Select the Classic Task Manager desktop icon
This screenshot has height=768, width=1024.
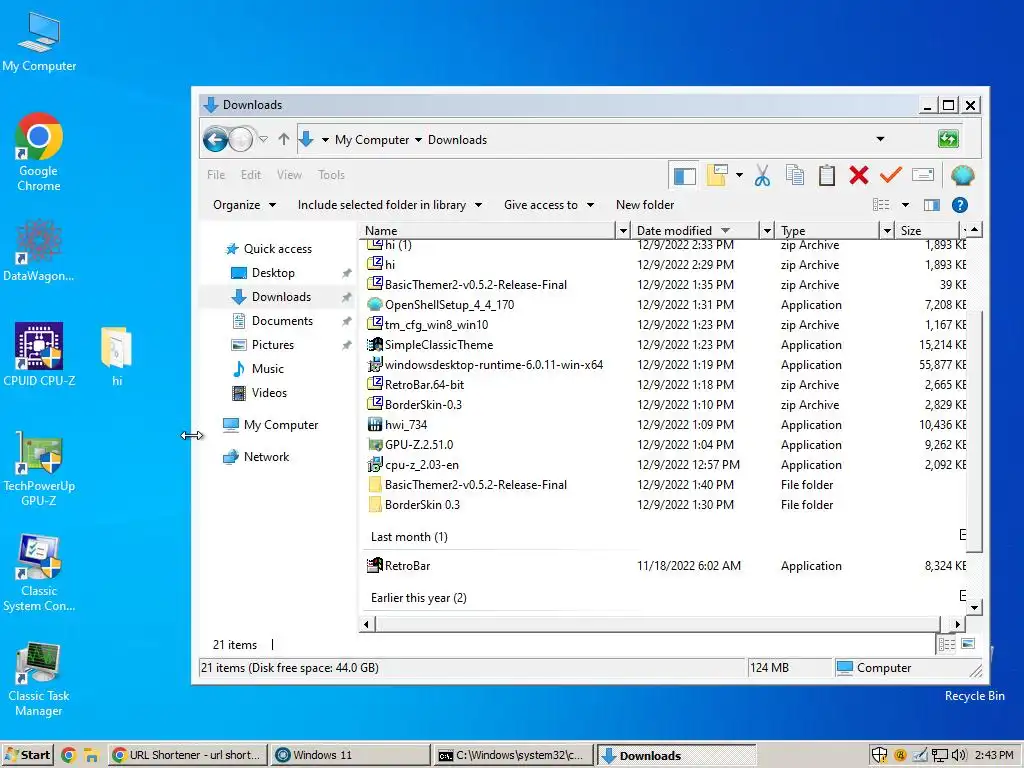click(39, 680)
